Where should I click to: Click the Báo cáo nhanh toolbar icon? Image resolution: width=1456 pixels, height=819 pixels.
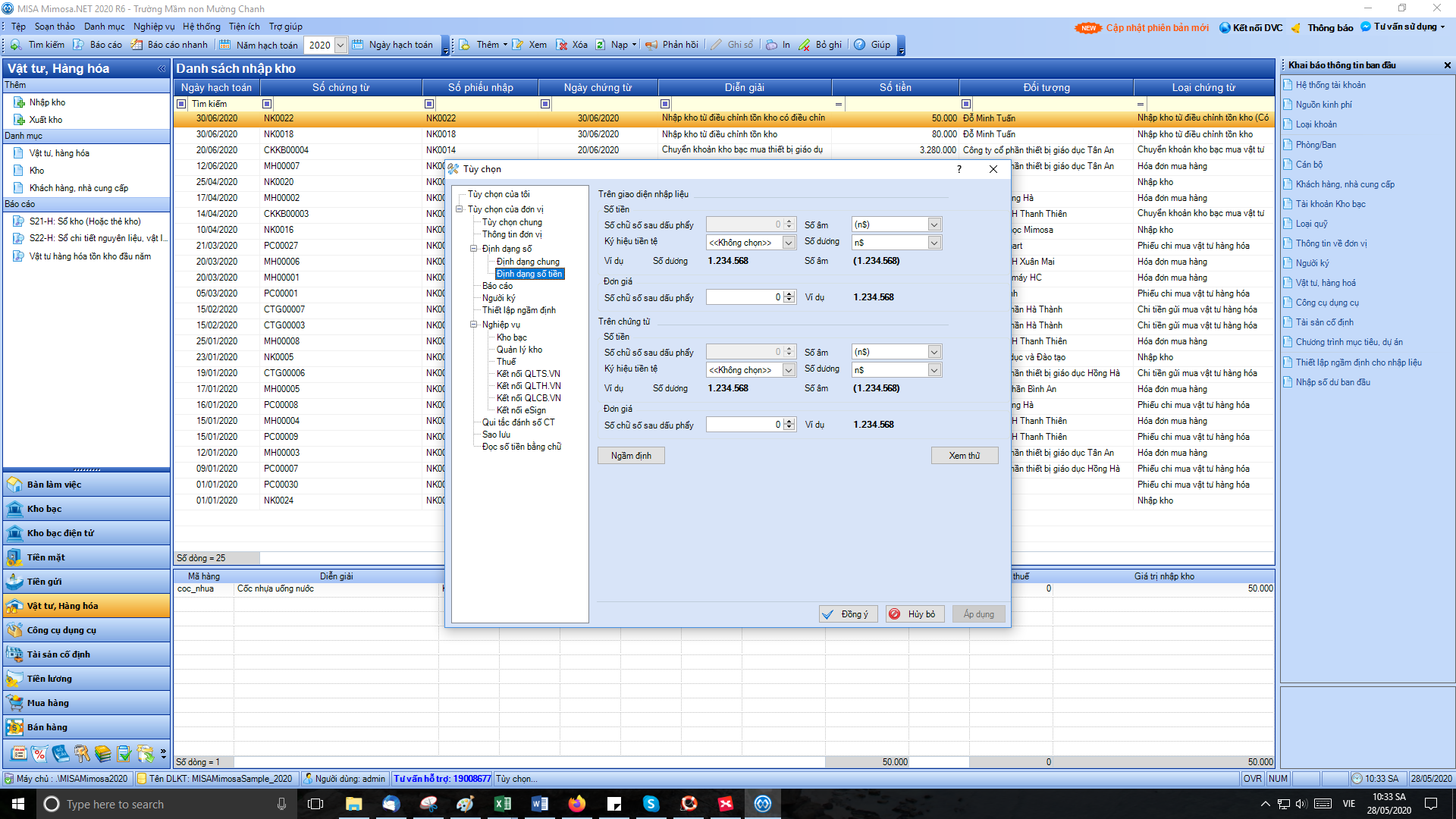[136, 45]
